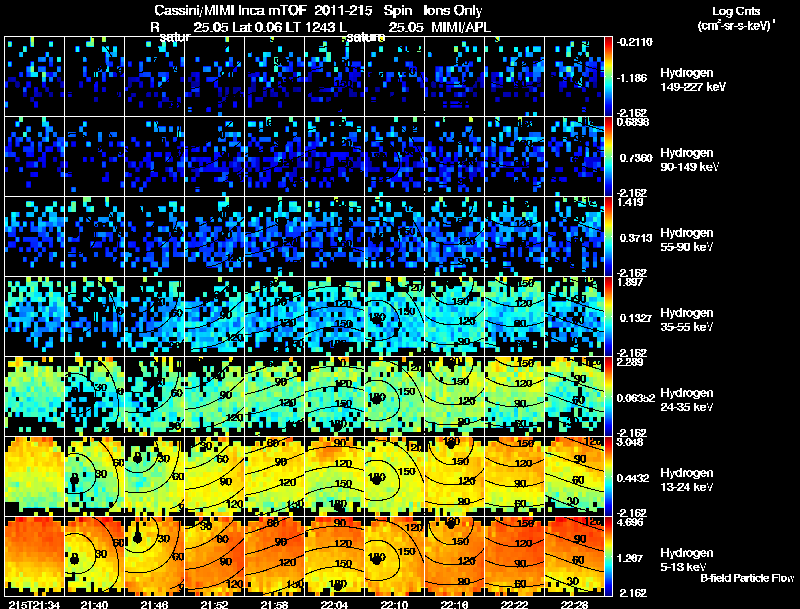
Task: Click the '22:16' time axis label
Action: pyautogui.click(x=455, y=605)
